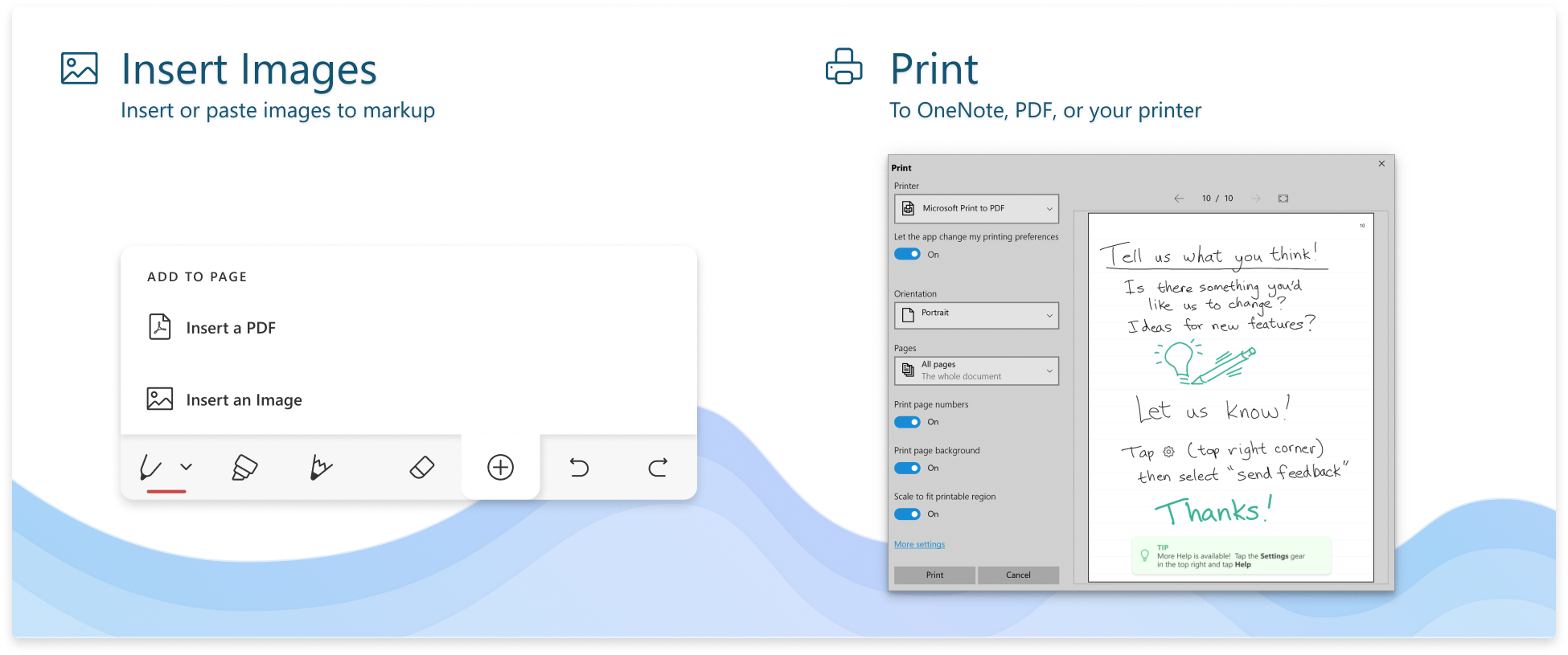Choose Insert a PDF
The width and height of the screenshot is (1568, 655).
(x=230, y=328)
